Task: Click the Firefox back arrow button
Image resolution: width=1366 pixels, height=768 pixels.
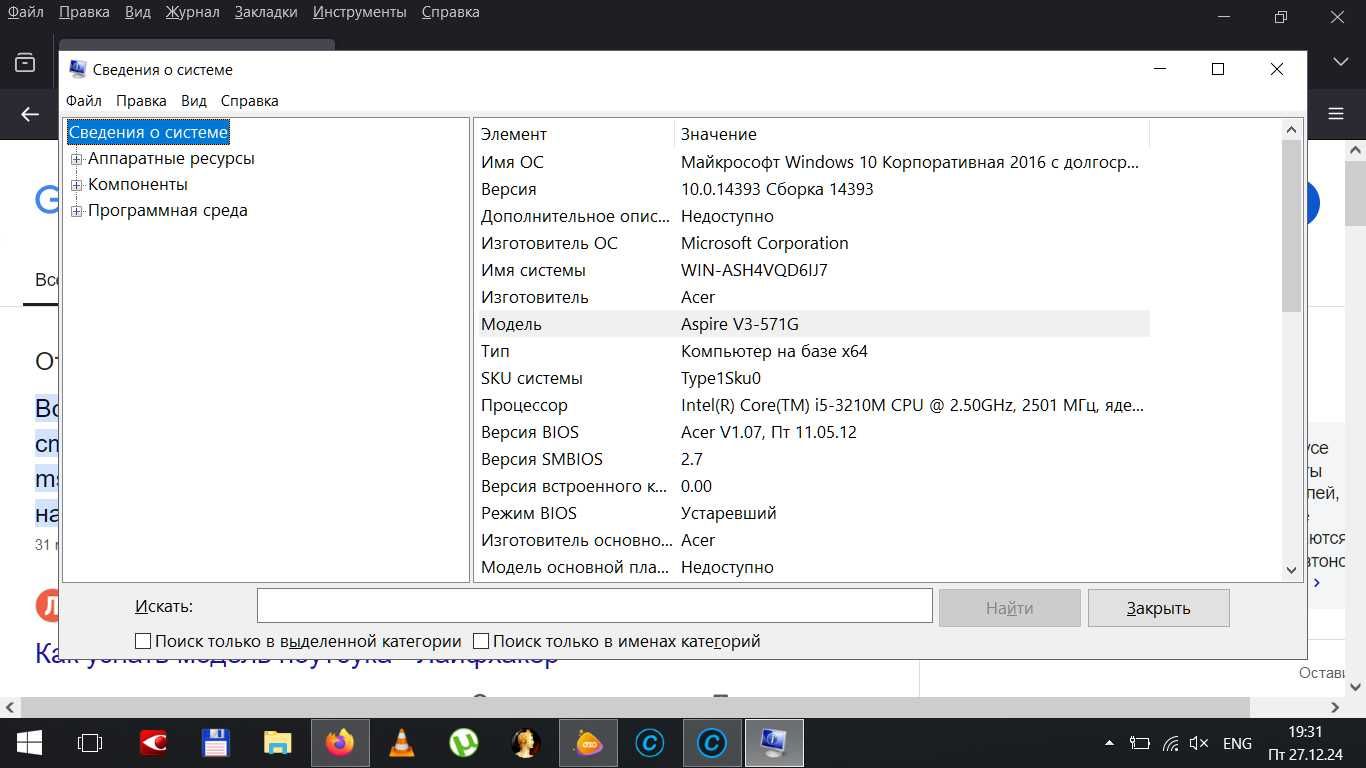Action: pyautogui.click(x=30, y=114)
